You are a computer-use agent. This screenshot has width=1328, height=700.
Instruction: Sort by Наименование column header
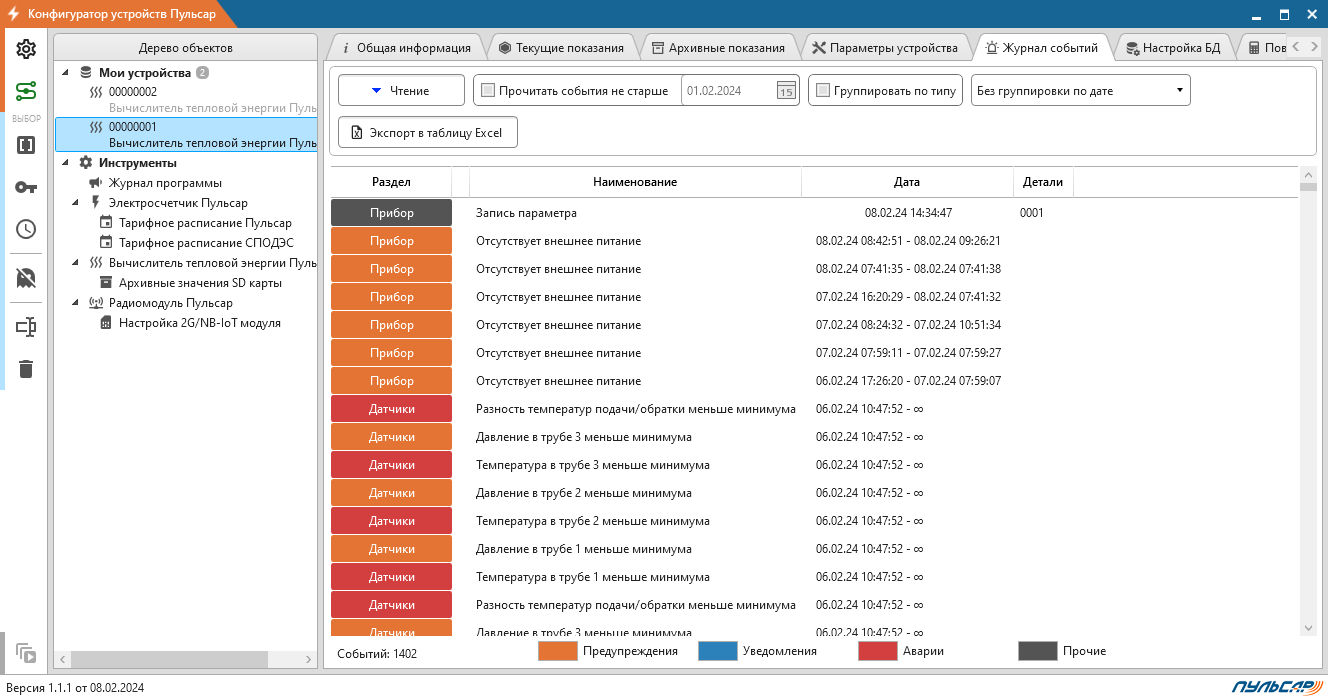635,182
